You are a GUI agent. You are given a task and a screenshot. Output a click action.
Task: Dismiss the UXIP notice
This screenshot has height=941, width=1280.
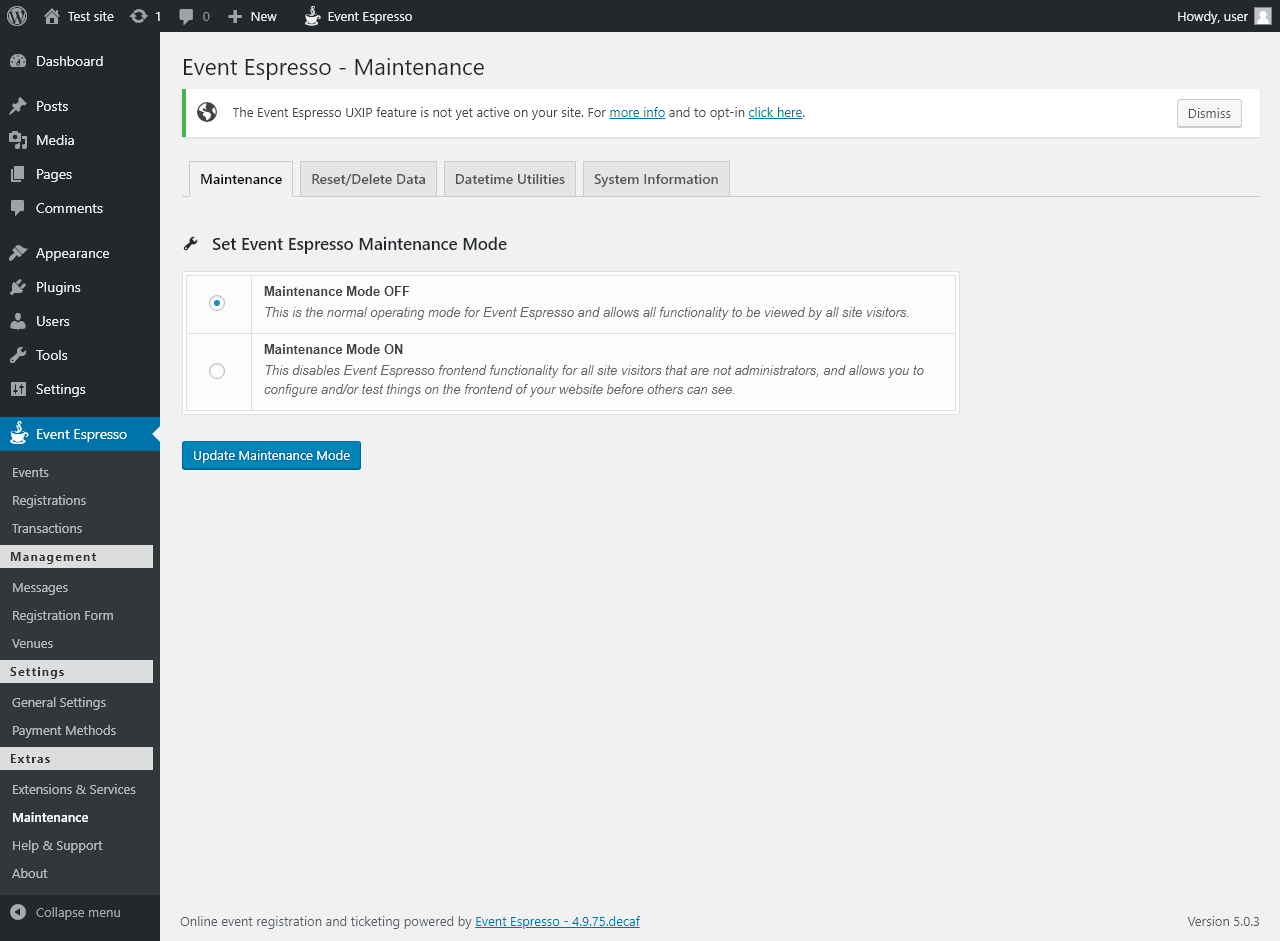click(x=1209, y=113)
